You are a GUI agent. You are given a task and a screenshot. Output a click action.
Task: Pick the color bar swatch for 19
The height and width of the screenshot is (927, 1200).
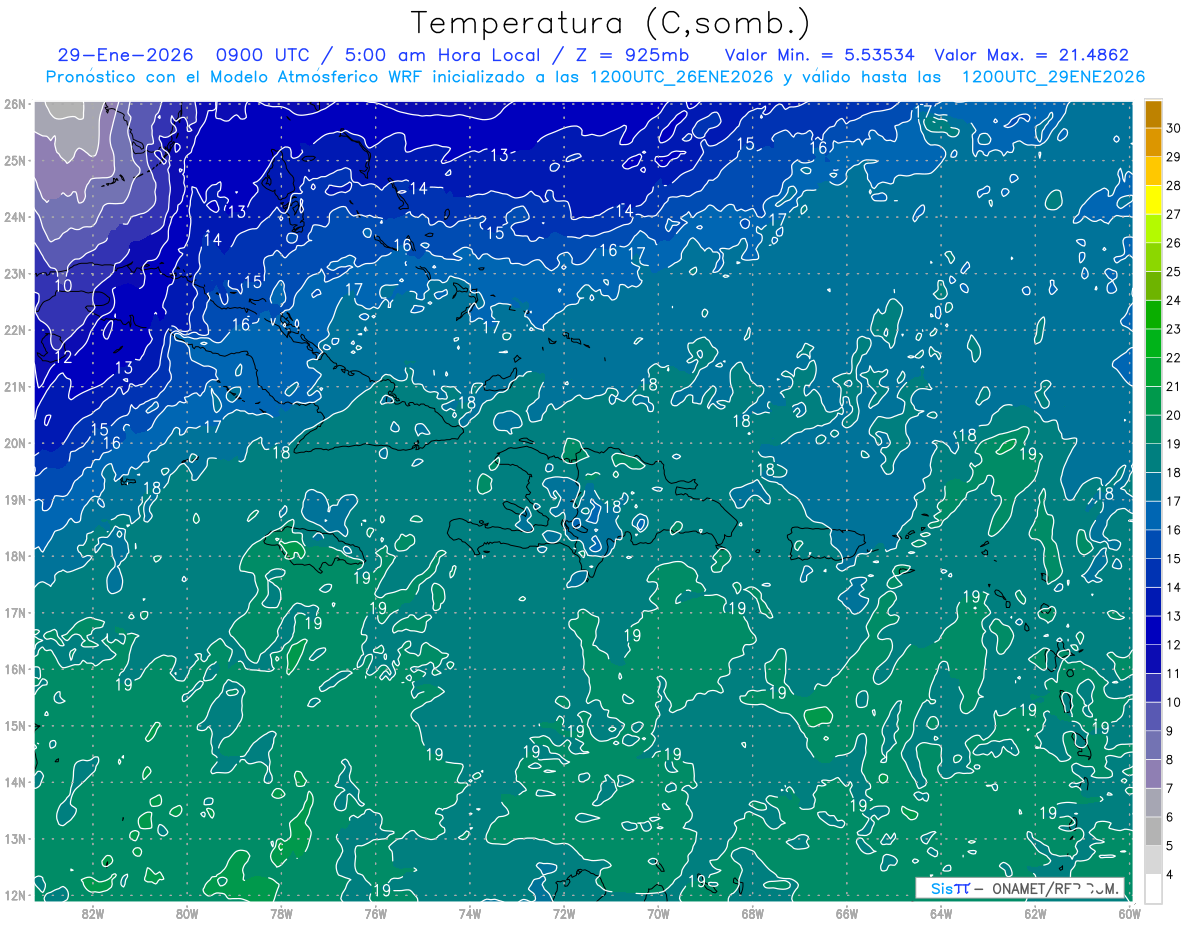(1153, 430)
